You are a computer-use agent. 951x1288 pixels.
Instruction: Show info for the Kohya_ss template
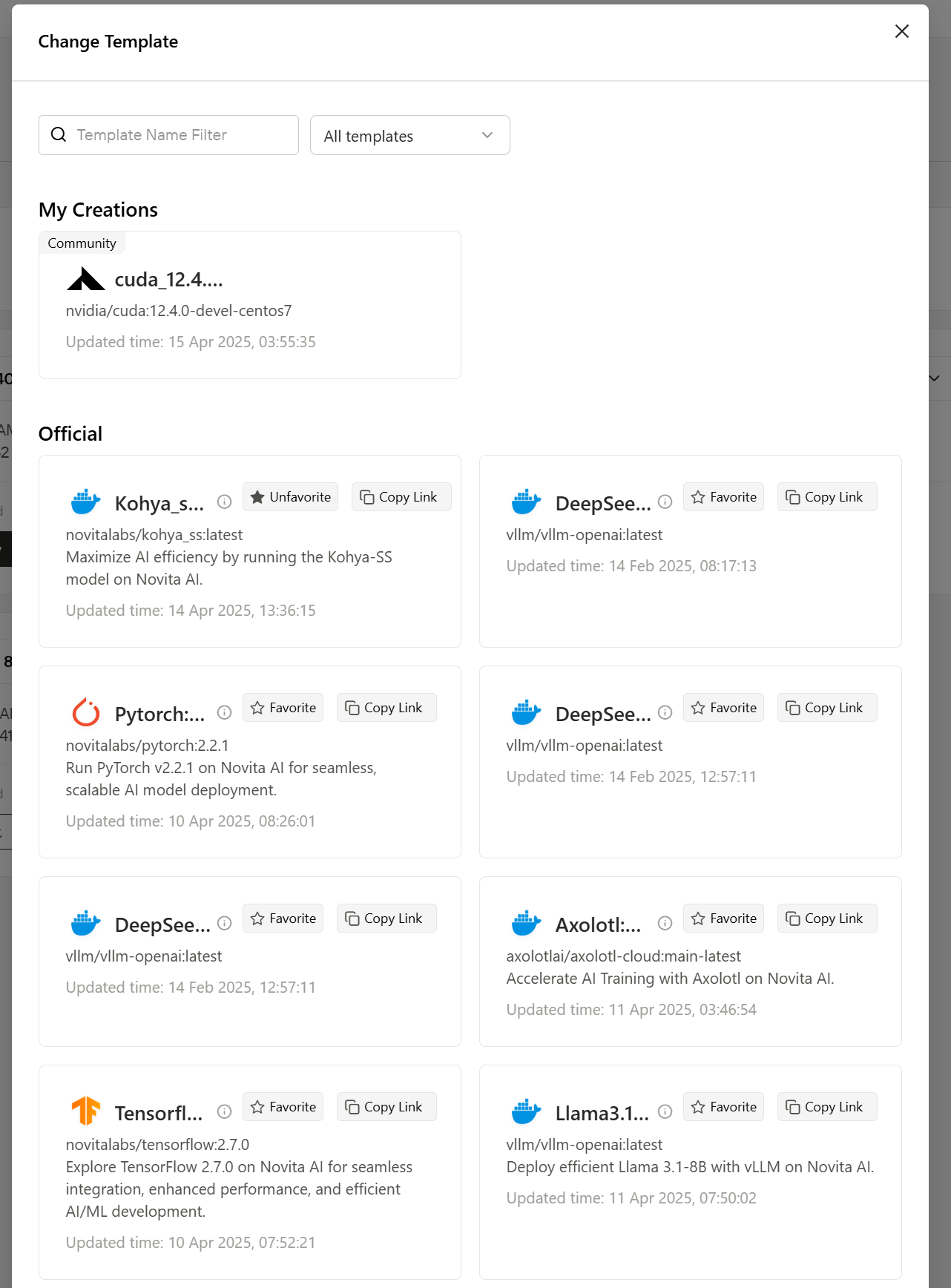pos(224,502)
